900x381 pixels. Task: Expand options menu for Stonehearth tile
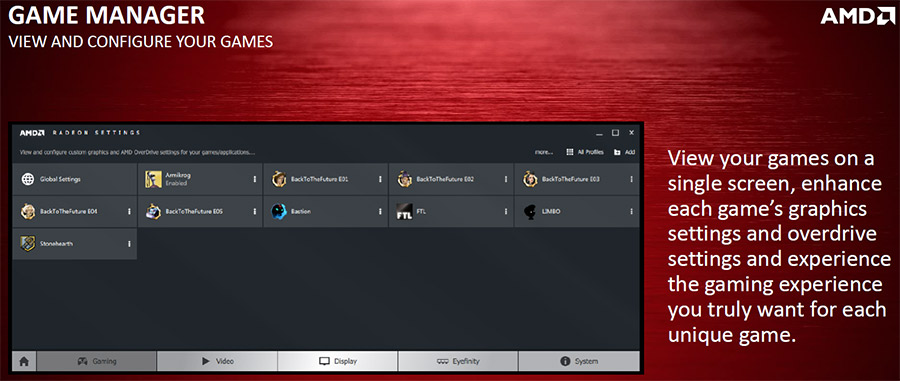coord(129,244)
